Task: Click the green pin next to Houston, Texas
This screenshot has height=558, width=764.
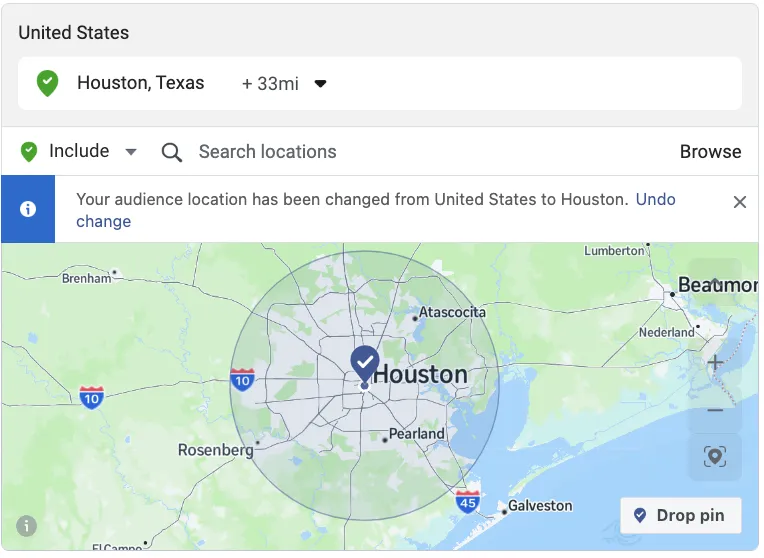Action: click(47, 83)
